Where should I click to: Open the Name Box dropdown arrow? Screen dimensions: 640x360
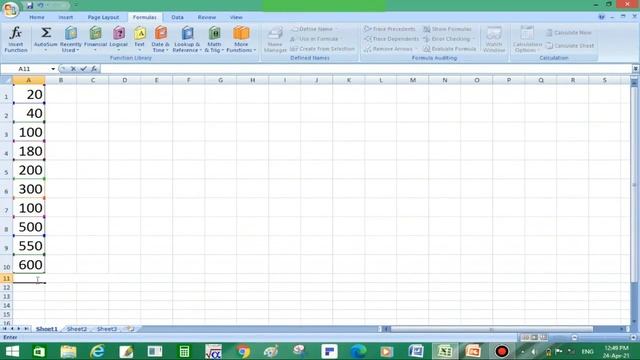53,69
